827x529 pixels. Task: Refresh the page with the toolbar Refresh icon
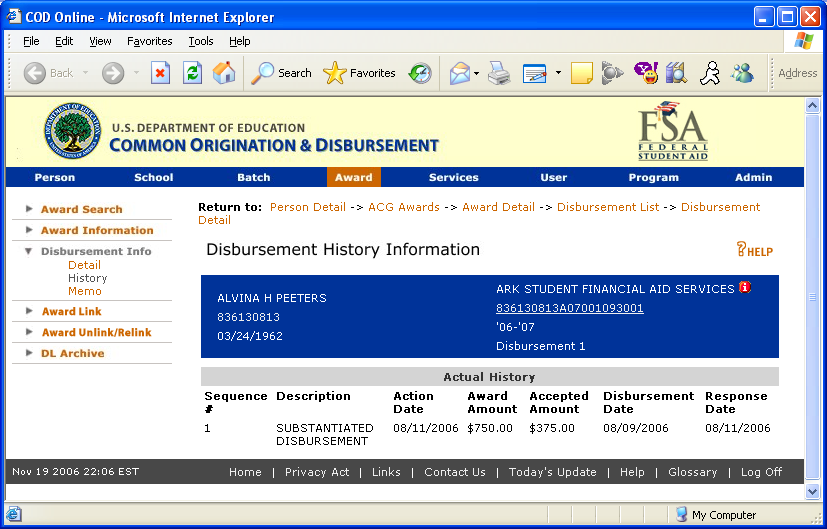192,73
